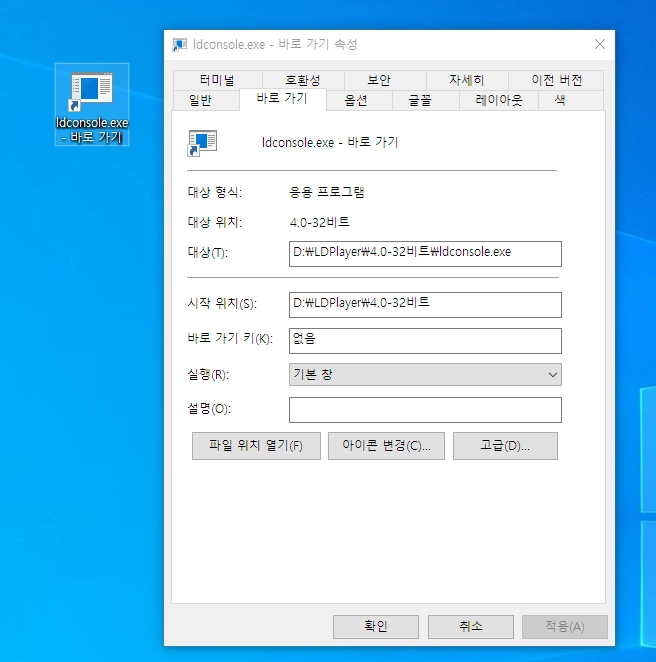656x662 pixels.
Task: Select the ldconsole.exe shortcut desktop icon
Action: pyautogui.click(x=92, y=104)
